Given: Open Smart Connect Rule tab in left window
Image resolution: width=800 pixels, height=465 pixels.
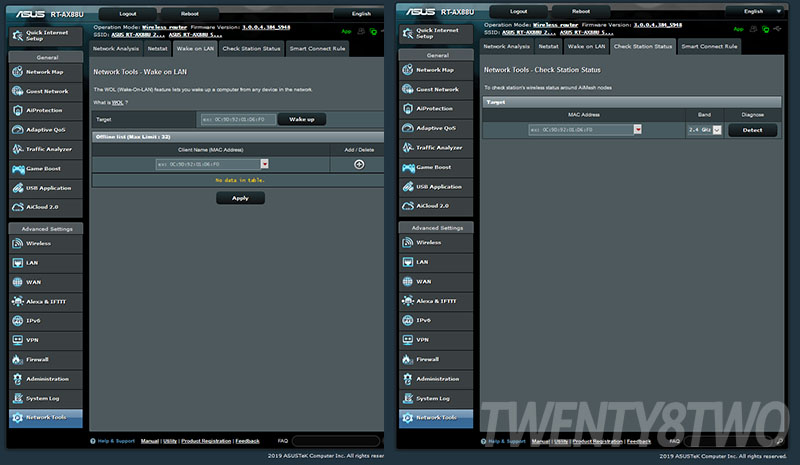Looking at the screenshot, I should 317,48.
